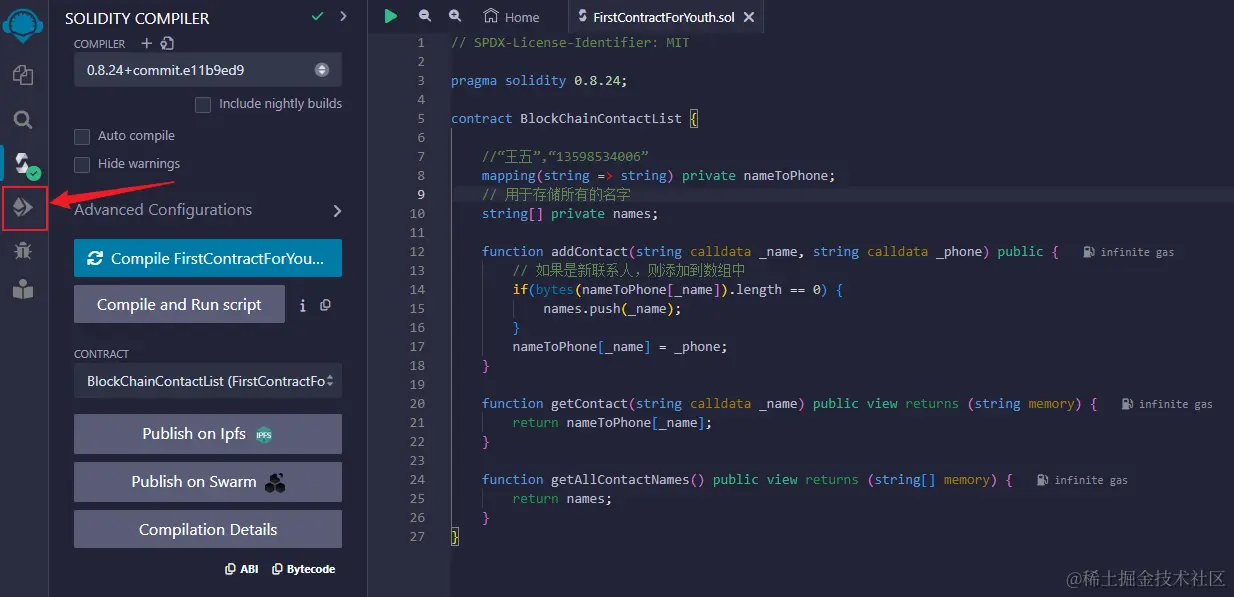Zoom out the editor
The width and height of the screenshot is (1234, 597).
coord(425,16)
